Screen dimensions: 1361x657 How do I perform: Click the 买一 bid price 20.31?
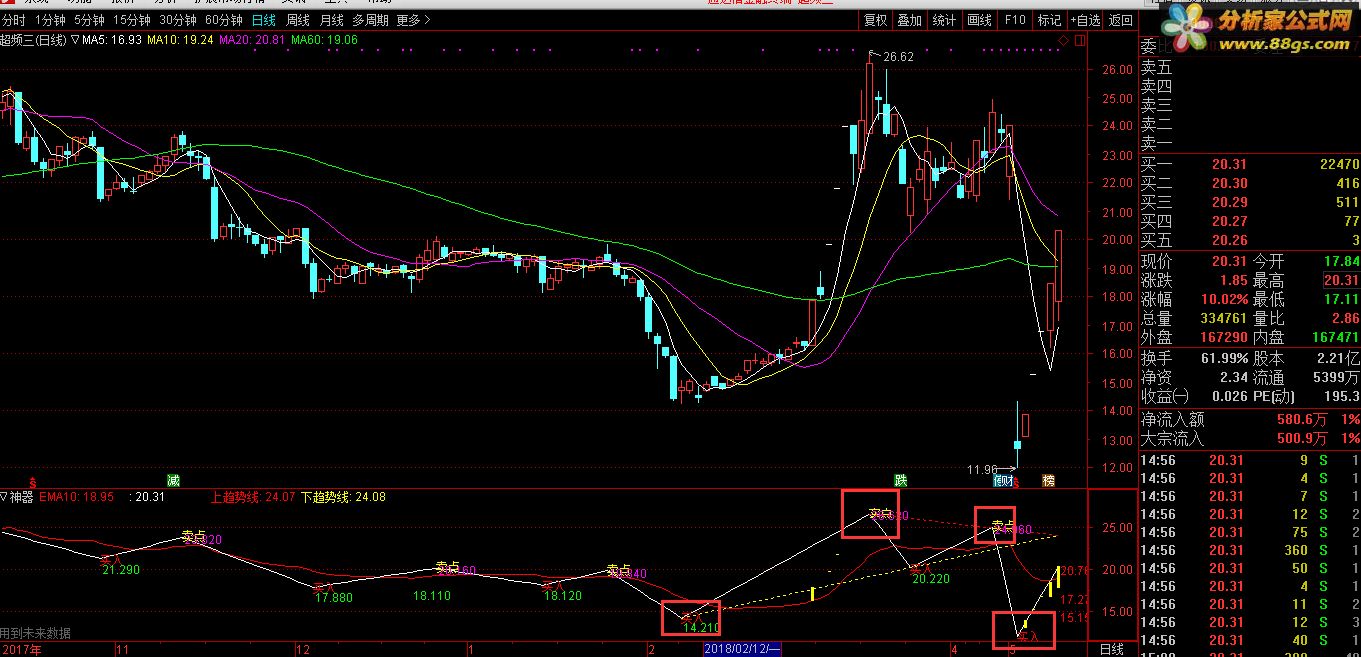click(x=1228, y=164)
